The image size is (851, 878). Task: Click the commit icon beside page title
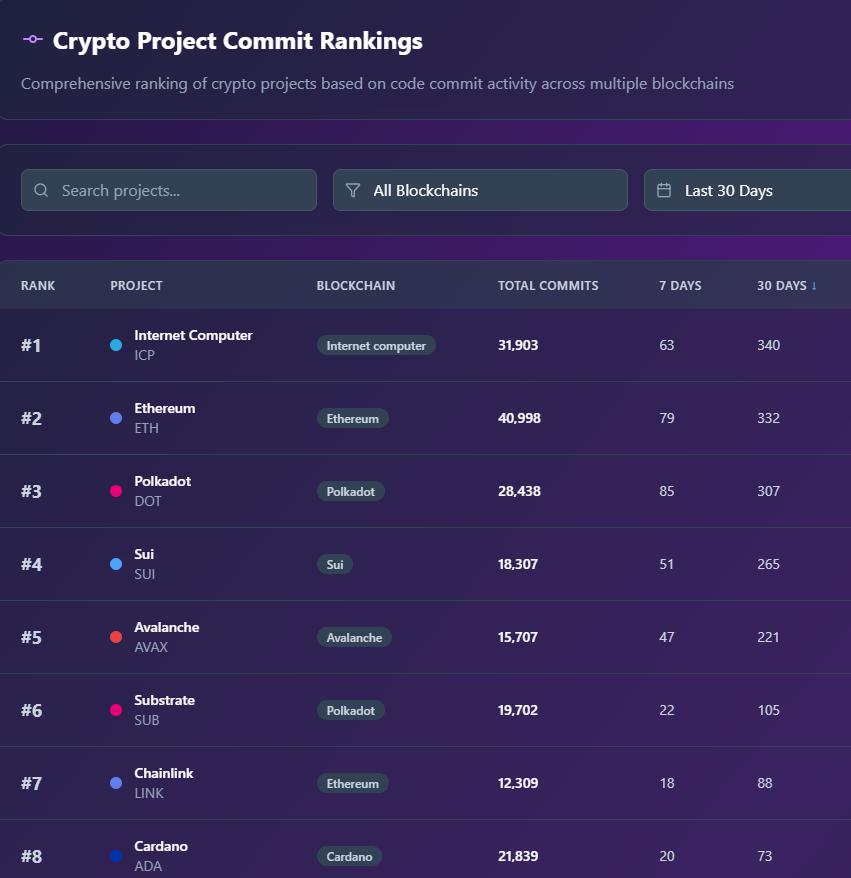pos(32,39)
